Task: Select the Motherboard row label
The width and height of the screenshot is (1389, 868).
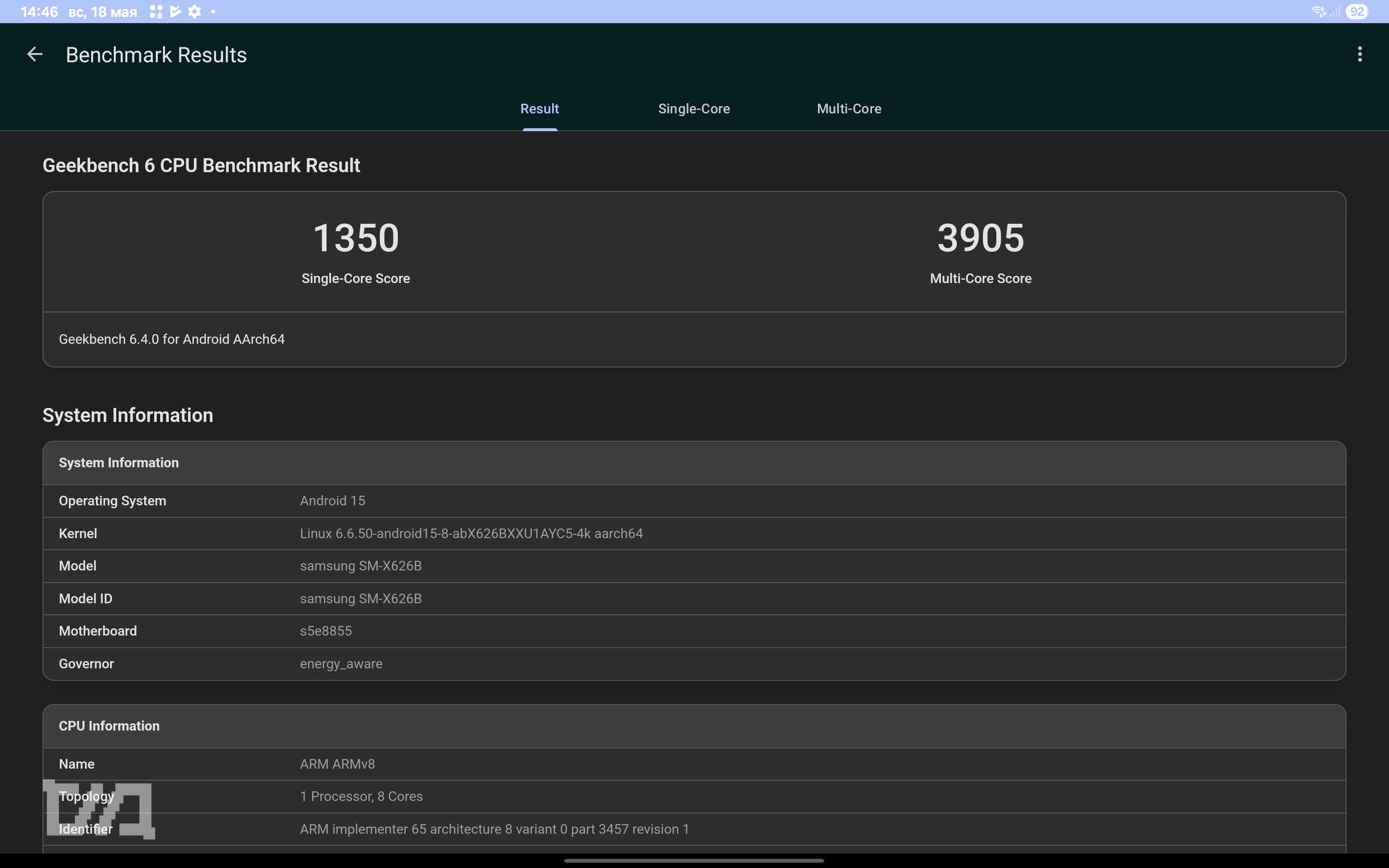Action: coord(98,631)
